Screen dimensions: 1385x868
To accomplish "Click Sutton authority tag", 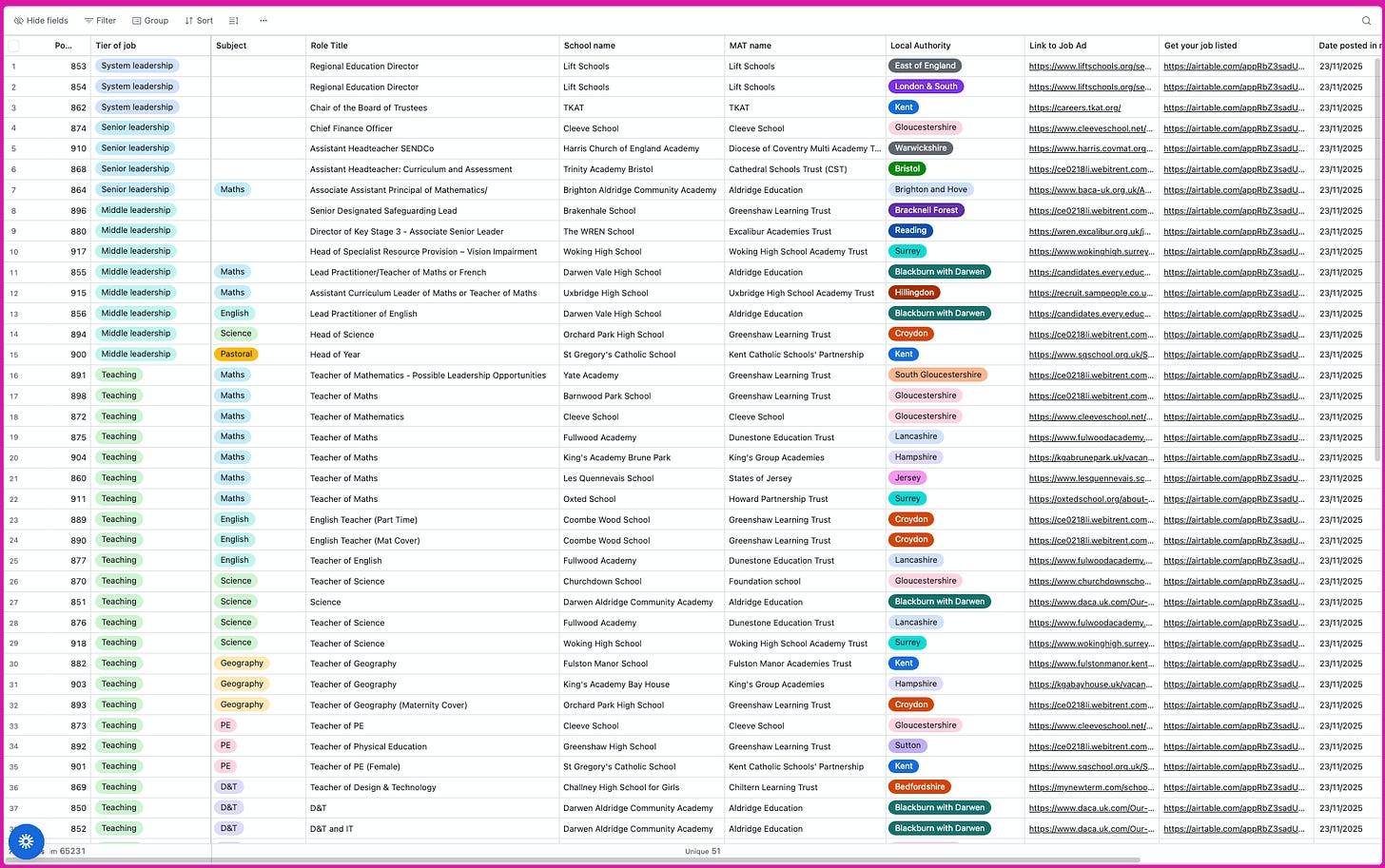I will click(x=907, y=745).
